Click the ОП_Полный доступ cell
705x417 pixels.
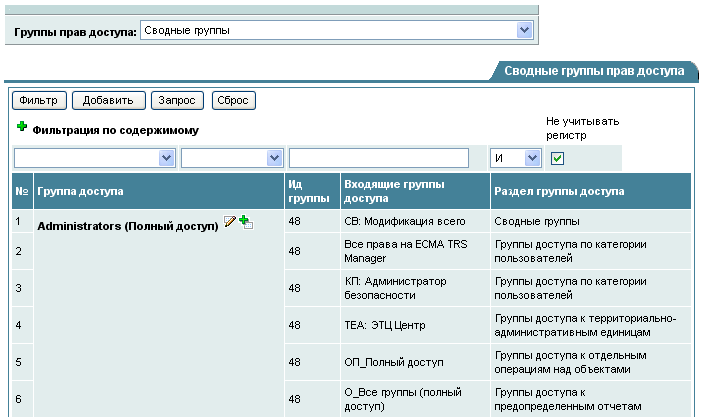(x=415, y=362)
